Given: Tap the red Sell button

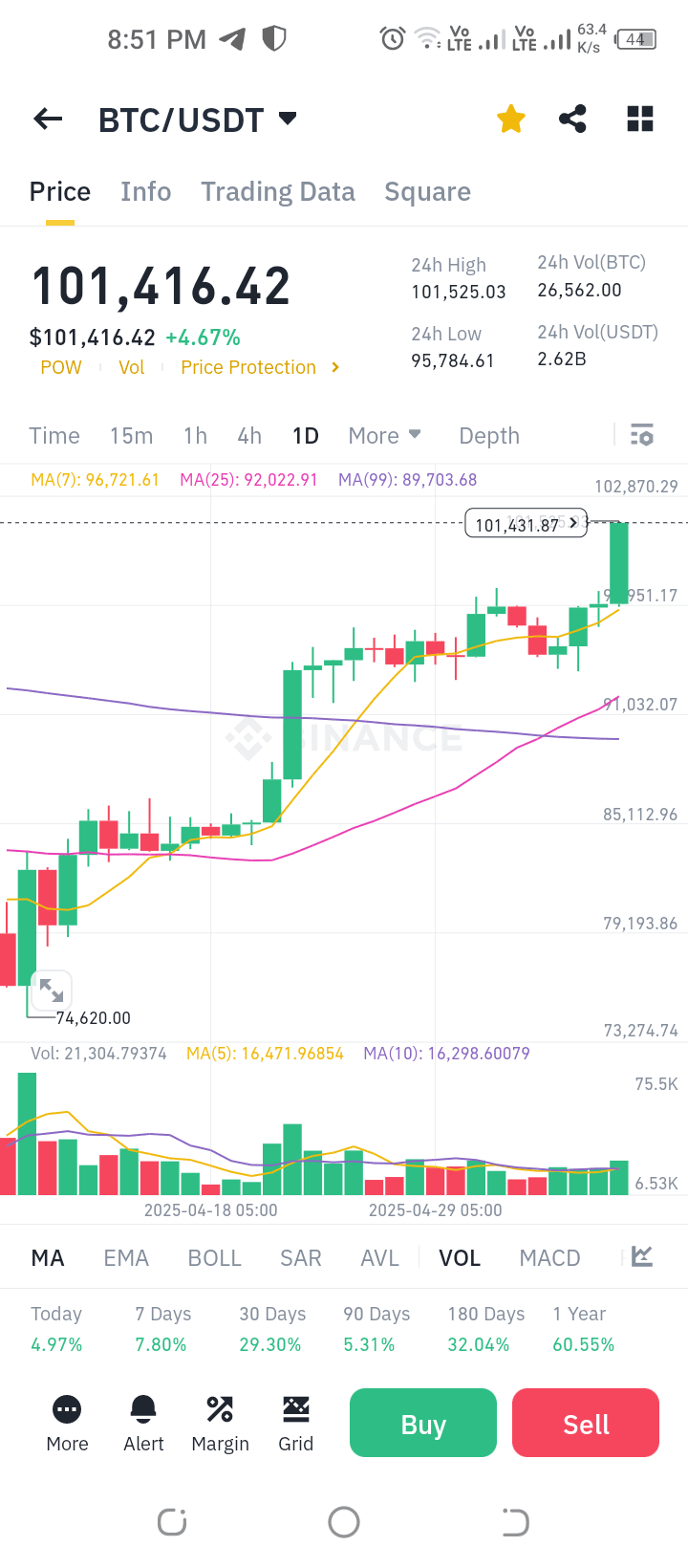Looking at the screenshot, I should (x=586, y=1423).
